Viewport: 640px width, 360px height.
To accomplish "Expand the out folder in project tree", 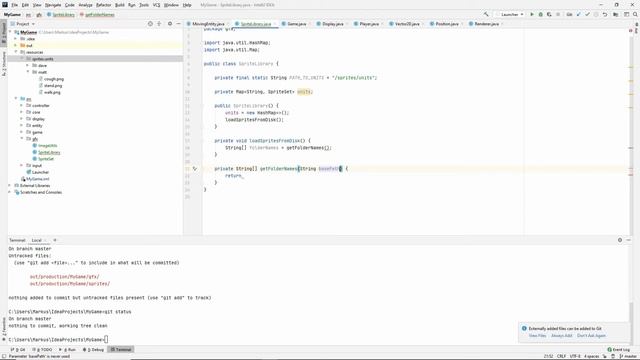I will pos(16,45).
